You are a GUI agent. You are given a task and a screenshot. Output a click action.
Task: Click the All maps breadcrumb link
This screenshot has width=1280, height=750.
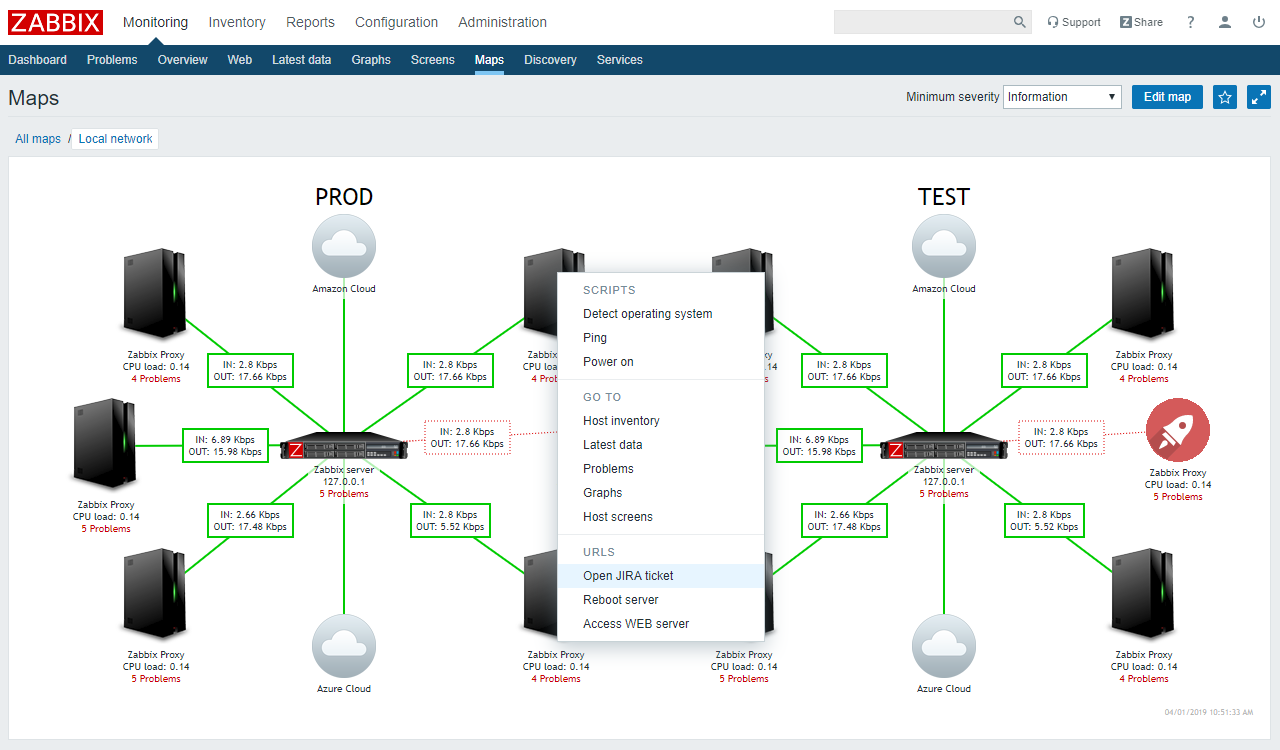[38, 139]
